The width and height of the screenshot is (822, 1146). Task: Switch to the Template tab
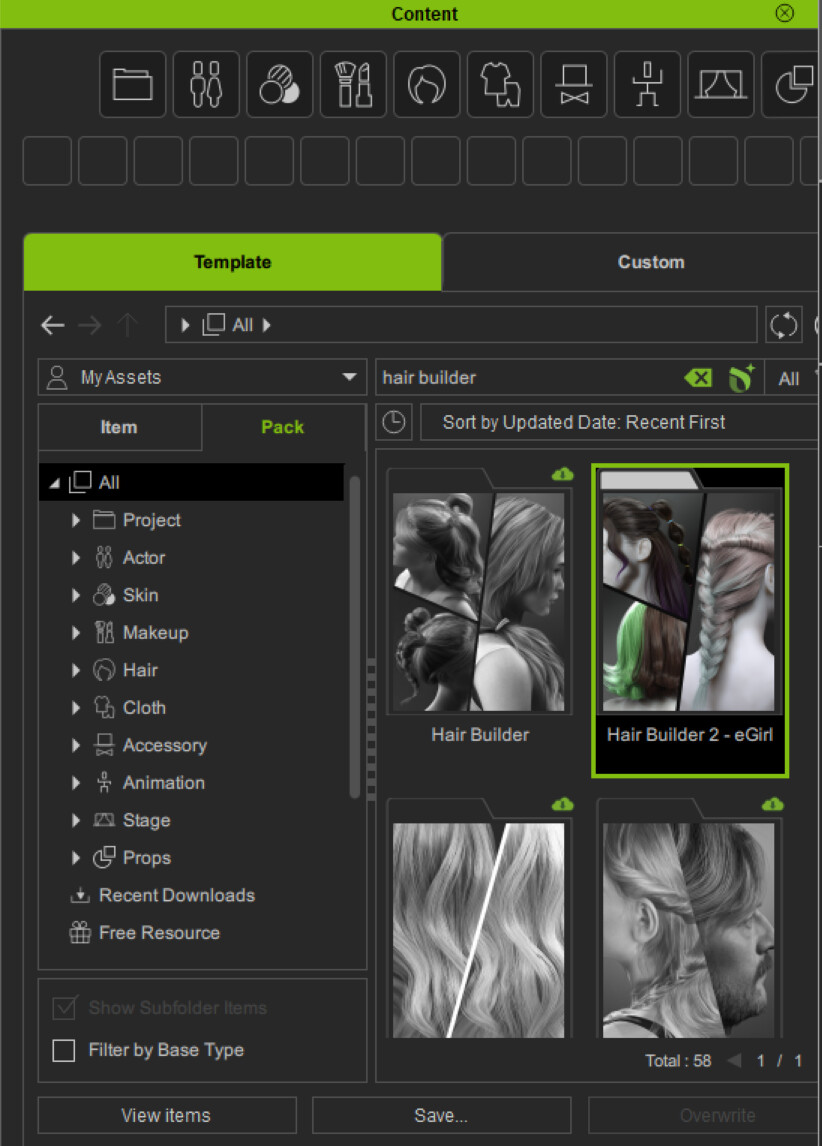point(232,262)
